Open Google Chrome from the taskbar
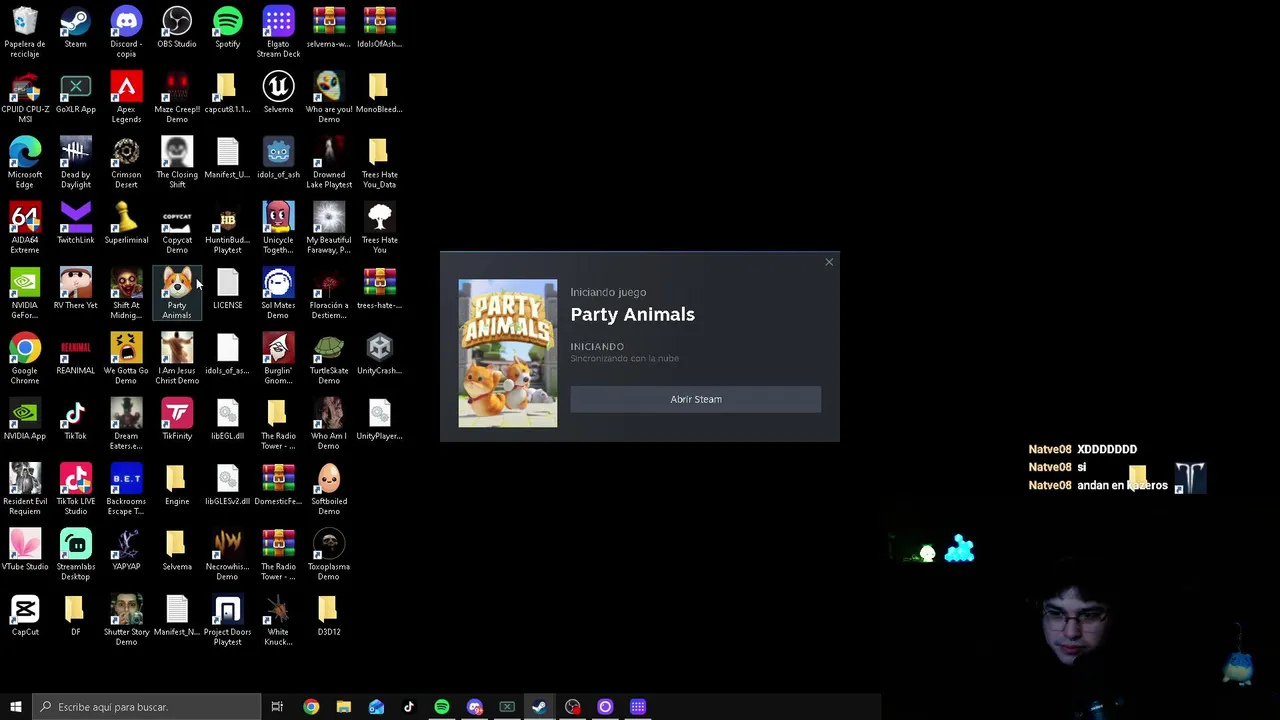Viewport: 1280px width, 720px height. [x=311, y=707]
